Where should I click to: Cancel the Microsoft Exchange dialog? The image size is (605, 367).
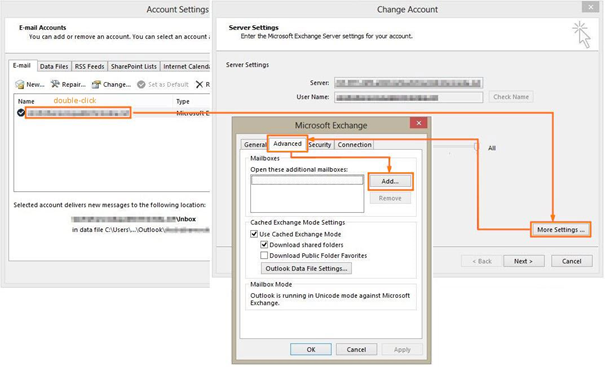(356, 349)
